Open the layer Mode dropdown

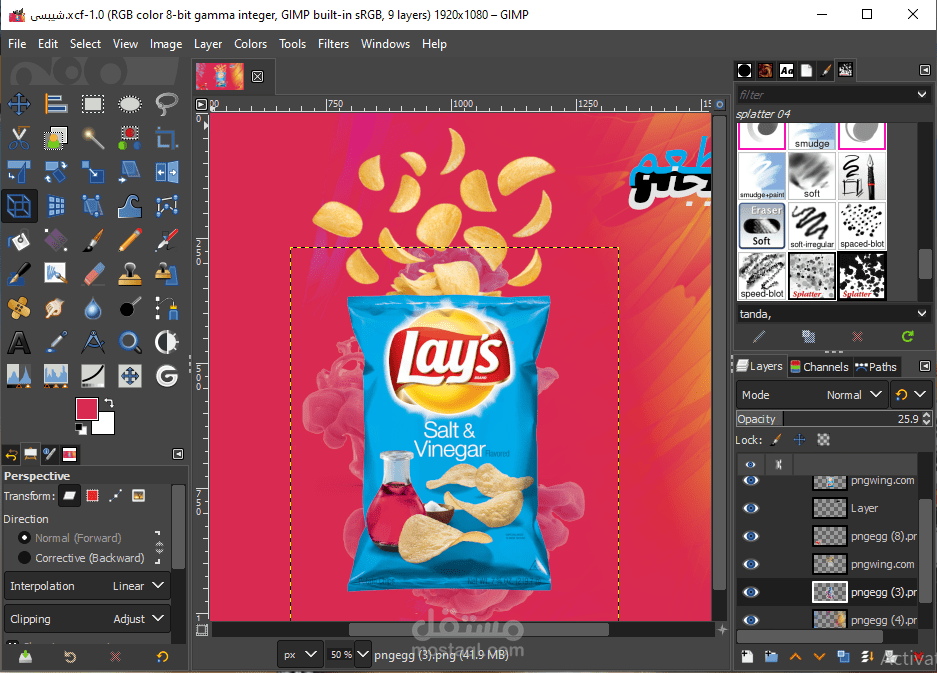point(812,395)
